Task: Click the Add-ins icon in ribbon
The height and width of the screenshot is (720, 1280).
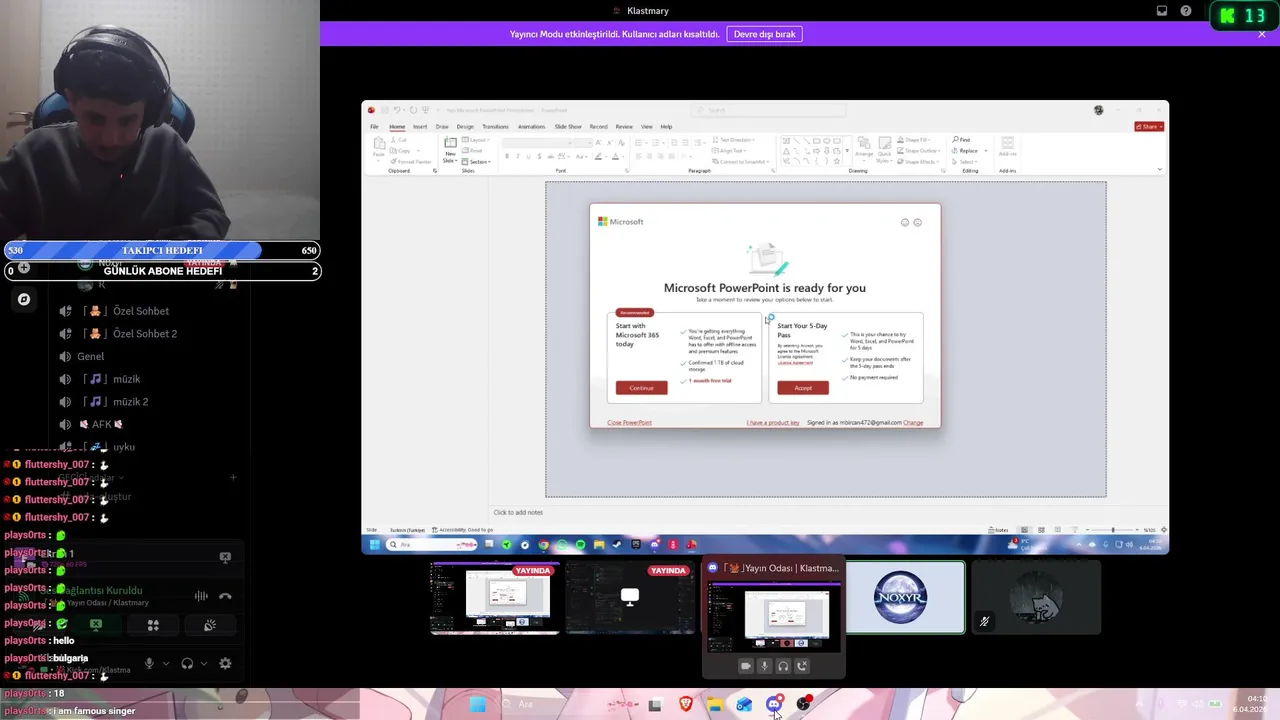Action: (x=1007, y=148)
